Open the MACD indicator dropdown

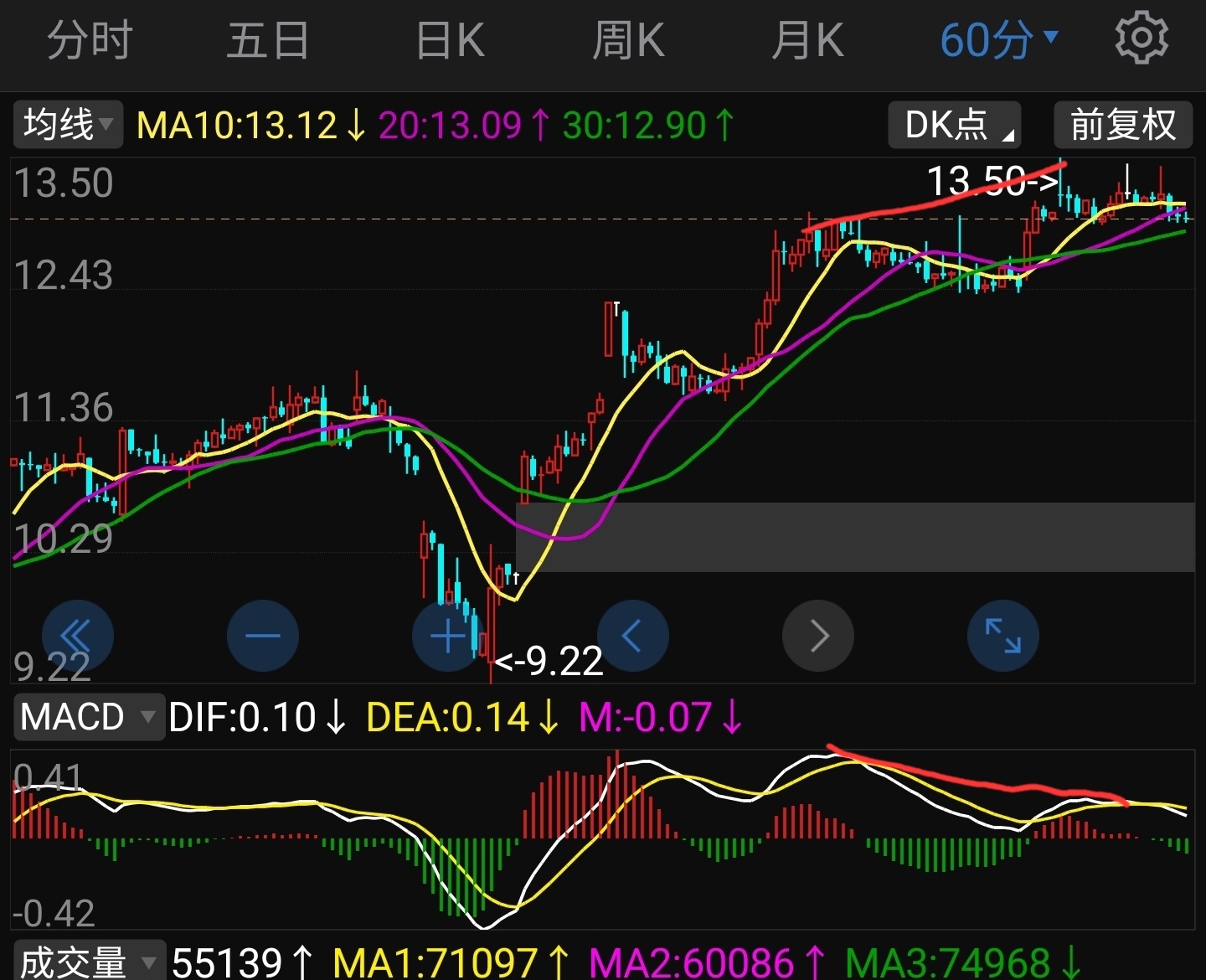coord(89,717)
